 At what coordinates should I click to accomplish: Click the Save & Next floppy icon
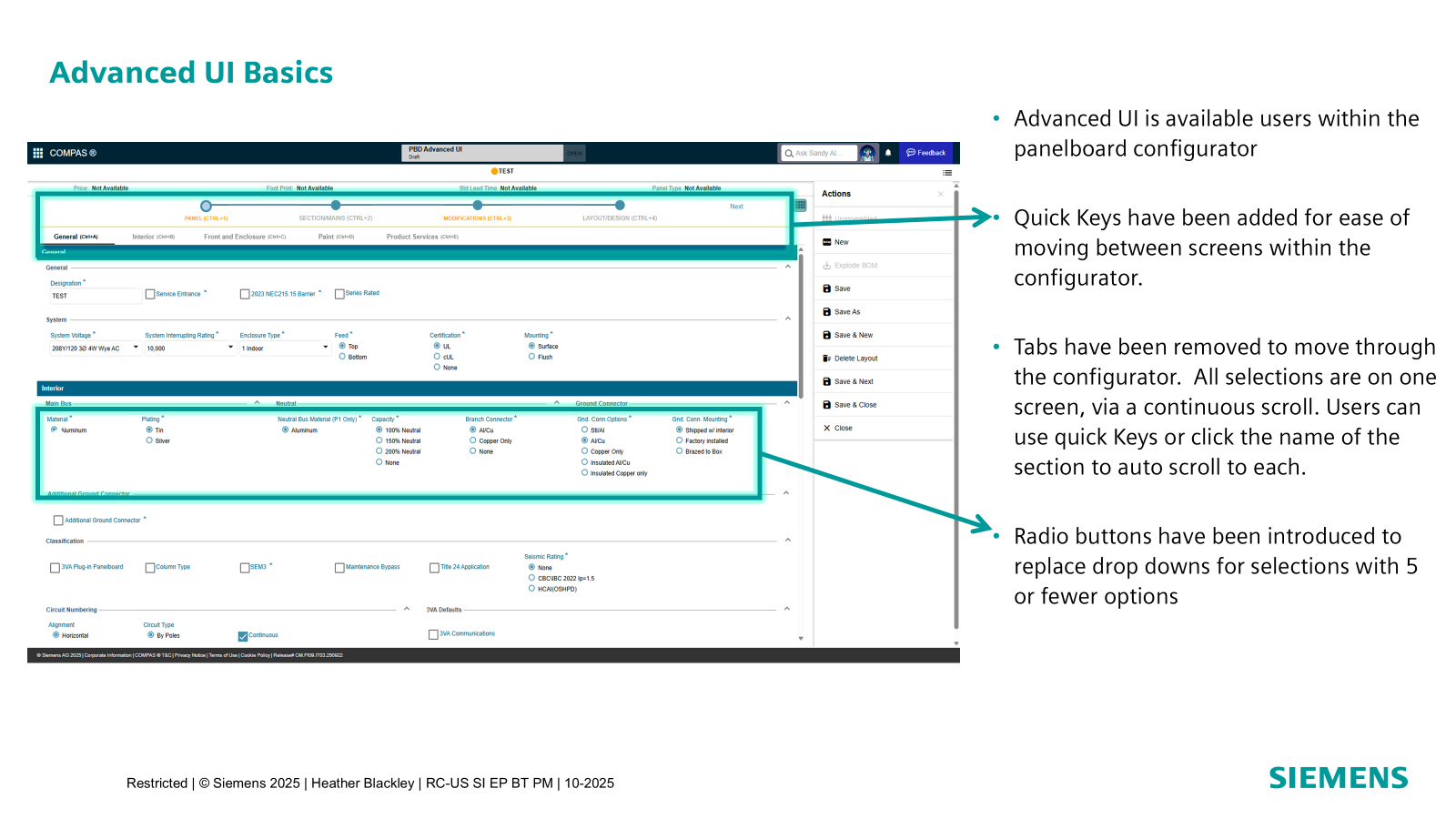point(826,381)
